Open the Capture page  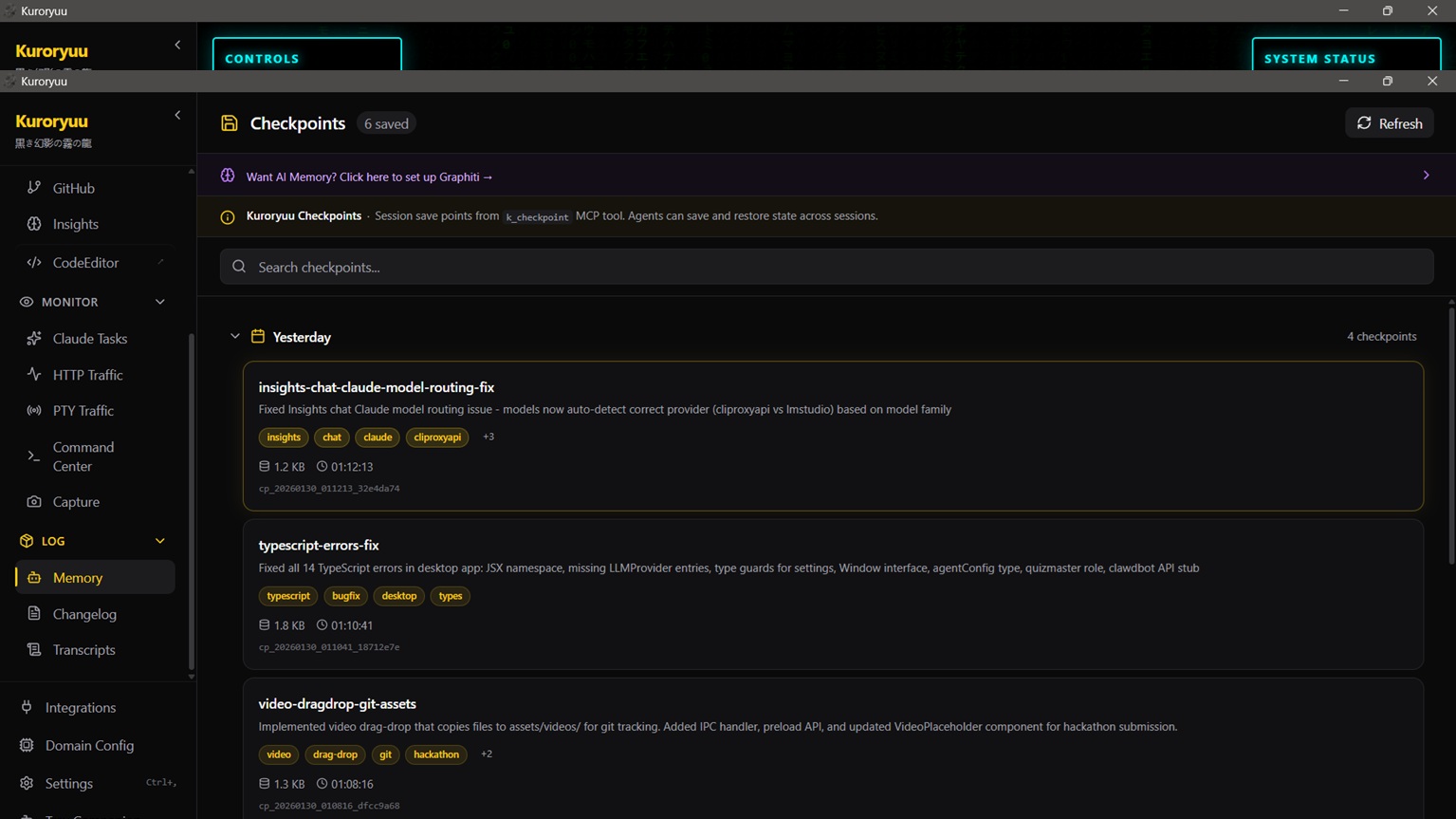[76, 502]
